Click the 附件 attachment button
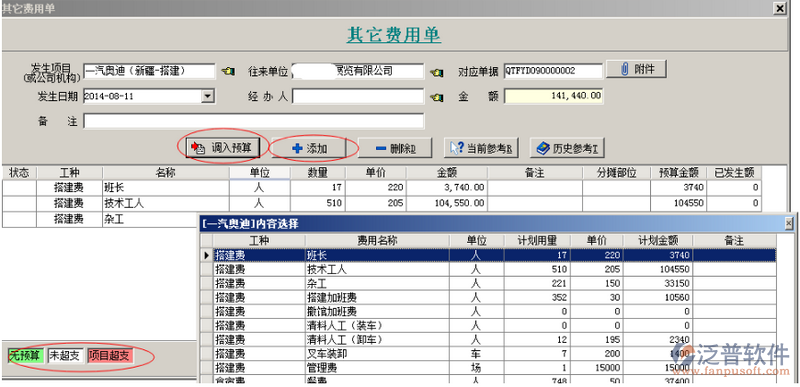 (x=636, y=69)
